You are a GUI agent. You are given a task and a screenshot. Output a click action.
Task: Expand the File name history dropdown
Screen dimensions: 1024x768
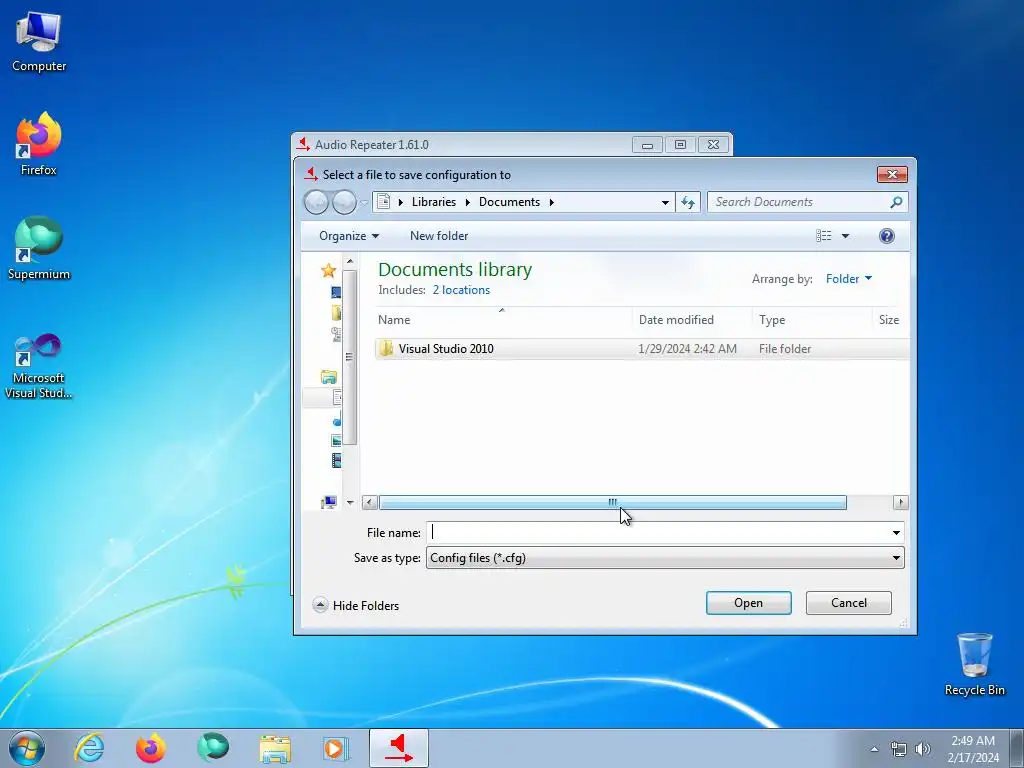click(896, 533)
